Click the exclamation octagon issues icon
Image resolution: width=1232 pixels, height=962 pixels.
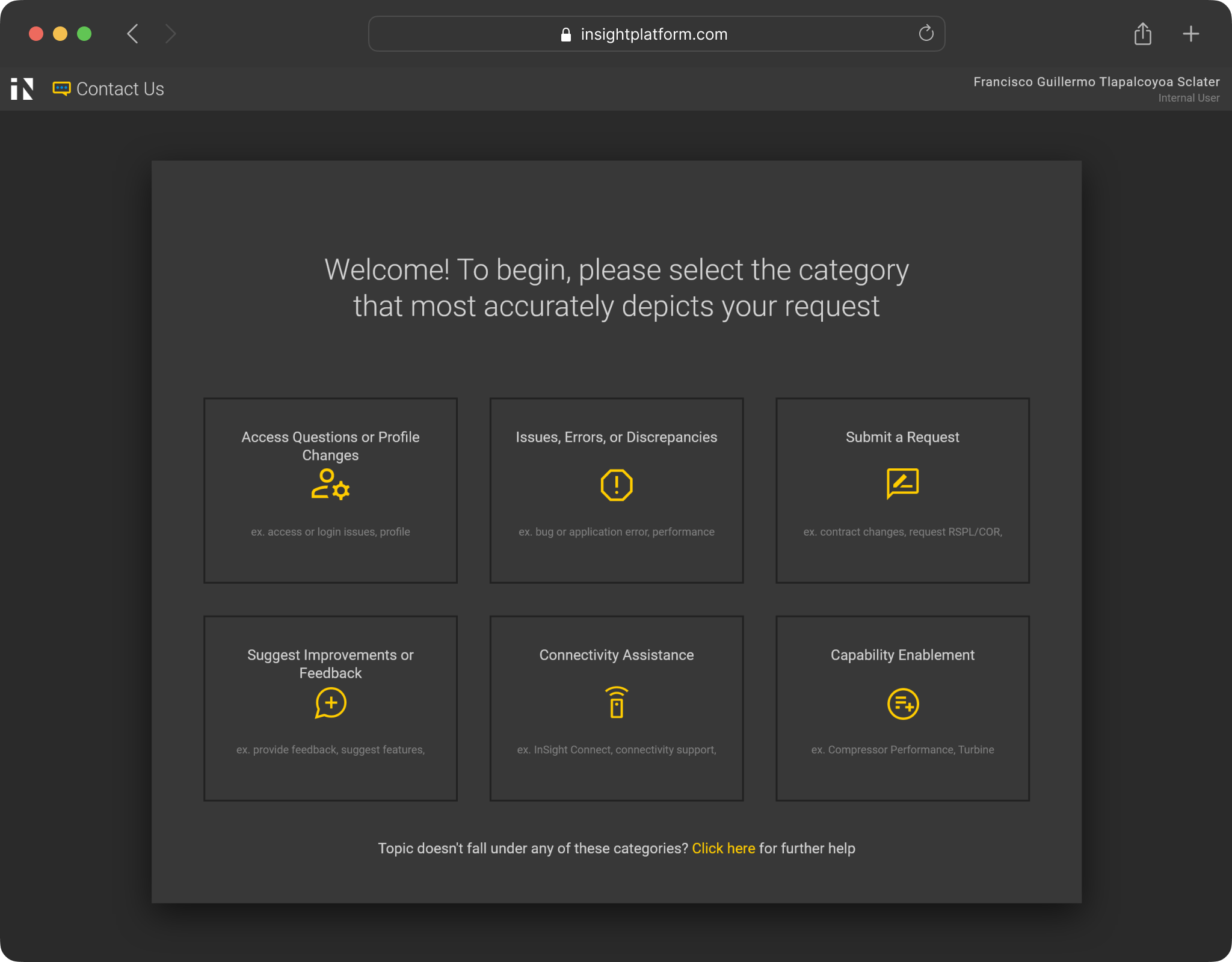pyautogui.click(x=616, y=485)
